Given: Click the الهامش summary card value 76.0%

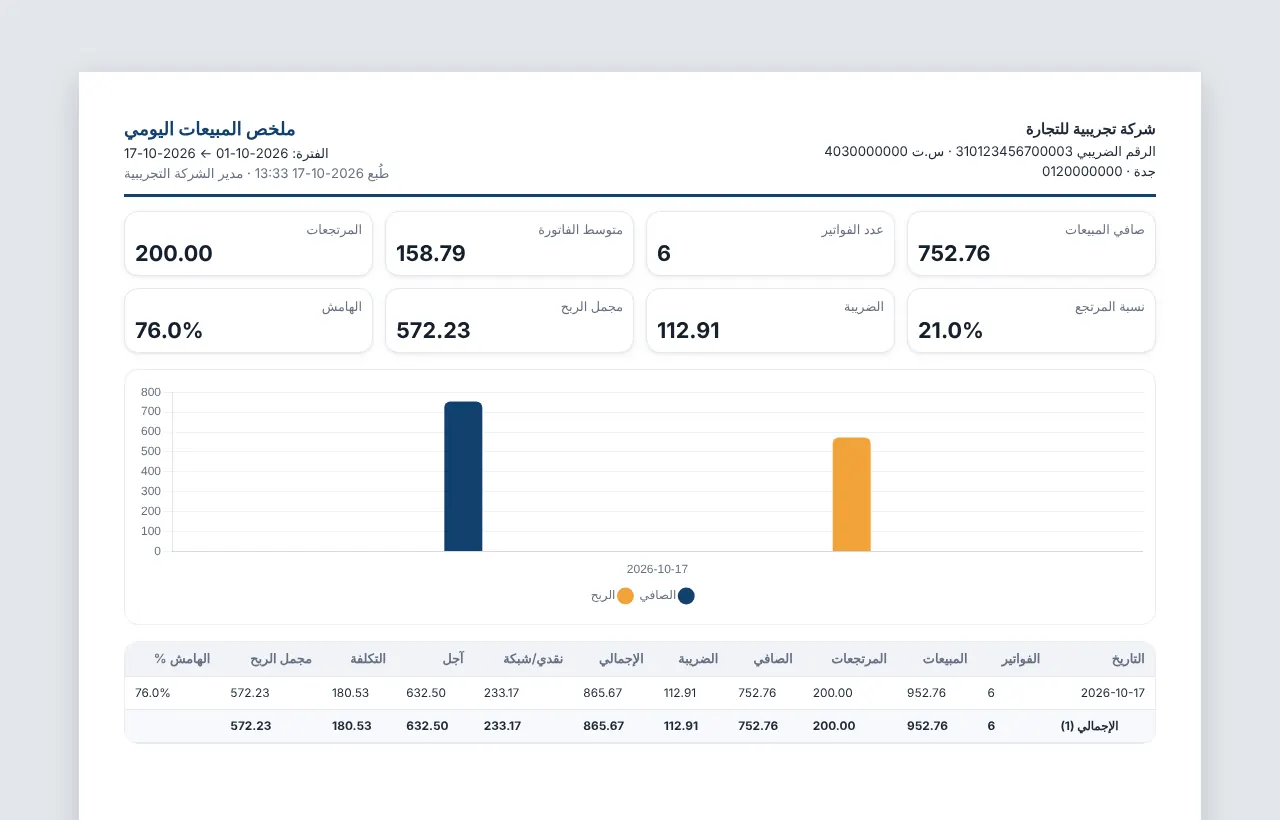Looking at the screenshot, I should (169, 330).
